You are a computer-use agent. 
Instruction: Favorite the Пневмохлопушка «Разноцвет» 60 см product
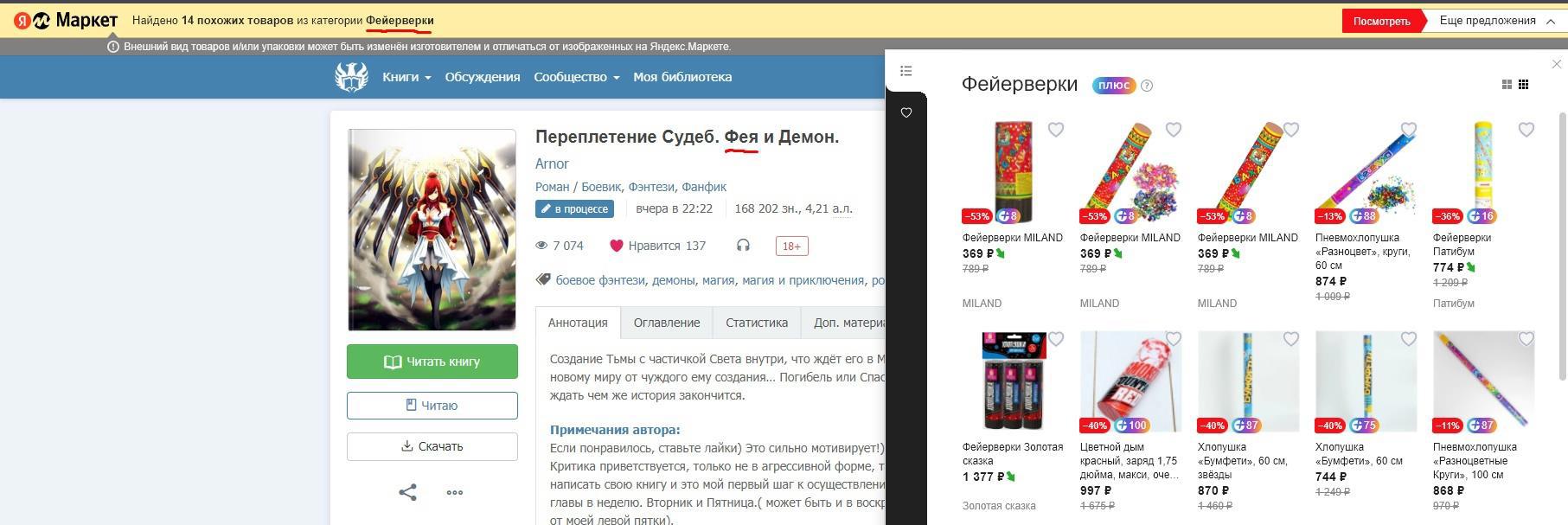[1409, 130]
